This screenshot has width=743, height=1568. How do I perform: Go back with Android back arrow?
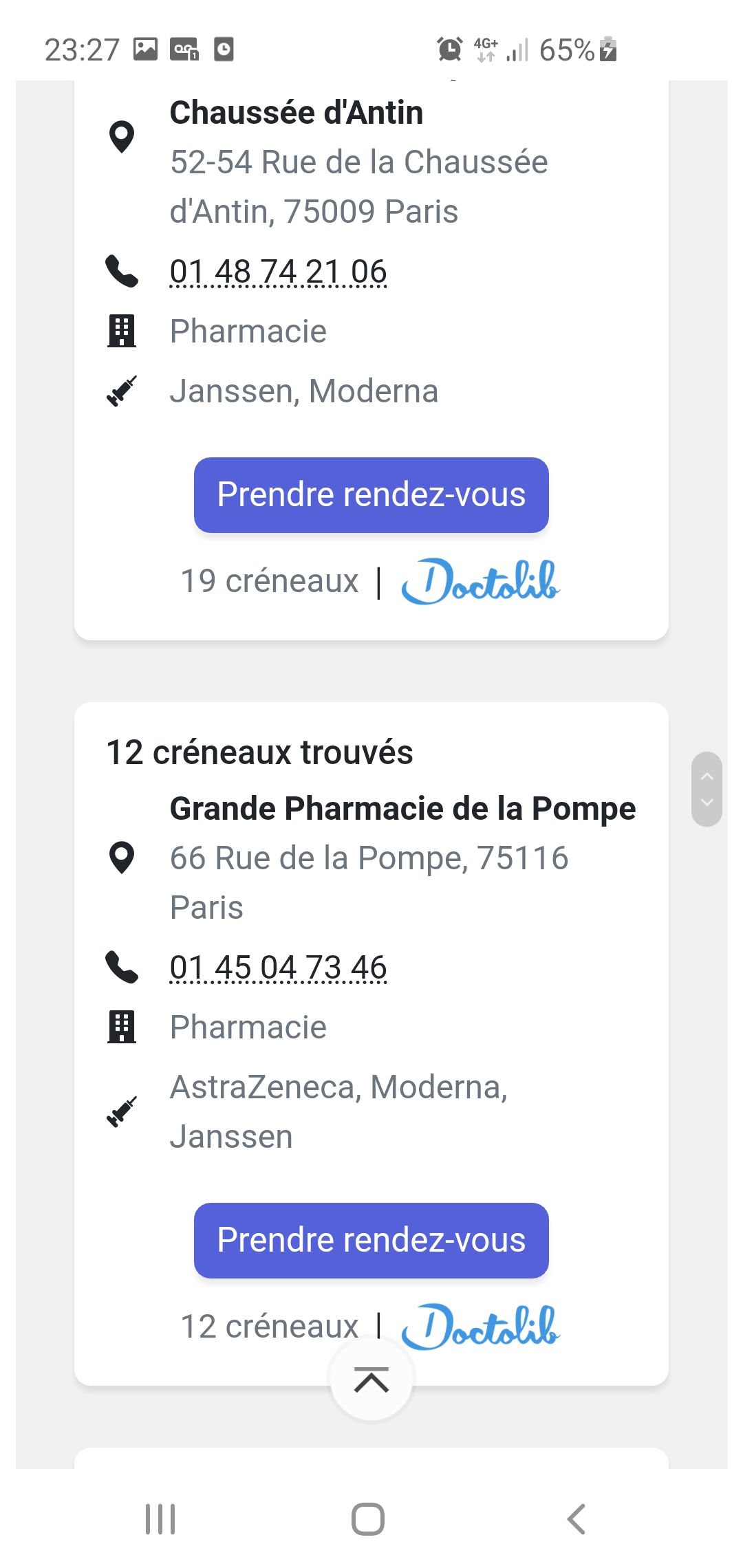pyautogui.click(x=577, y=1519)
